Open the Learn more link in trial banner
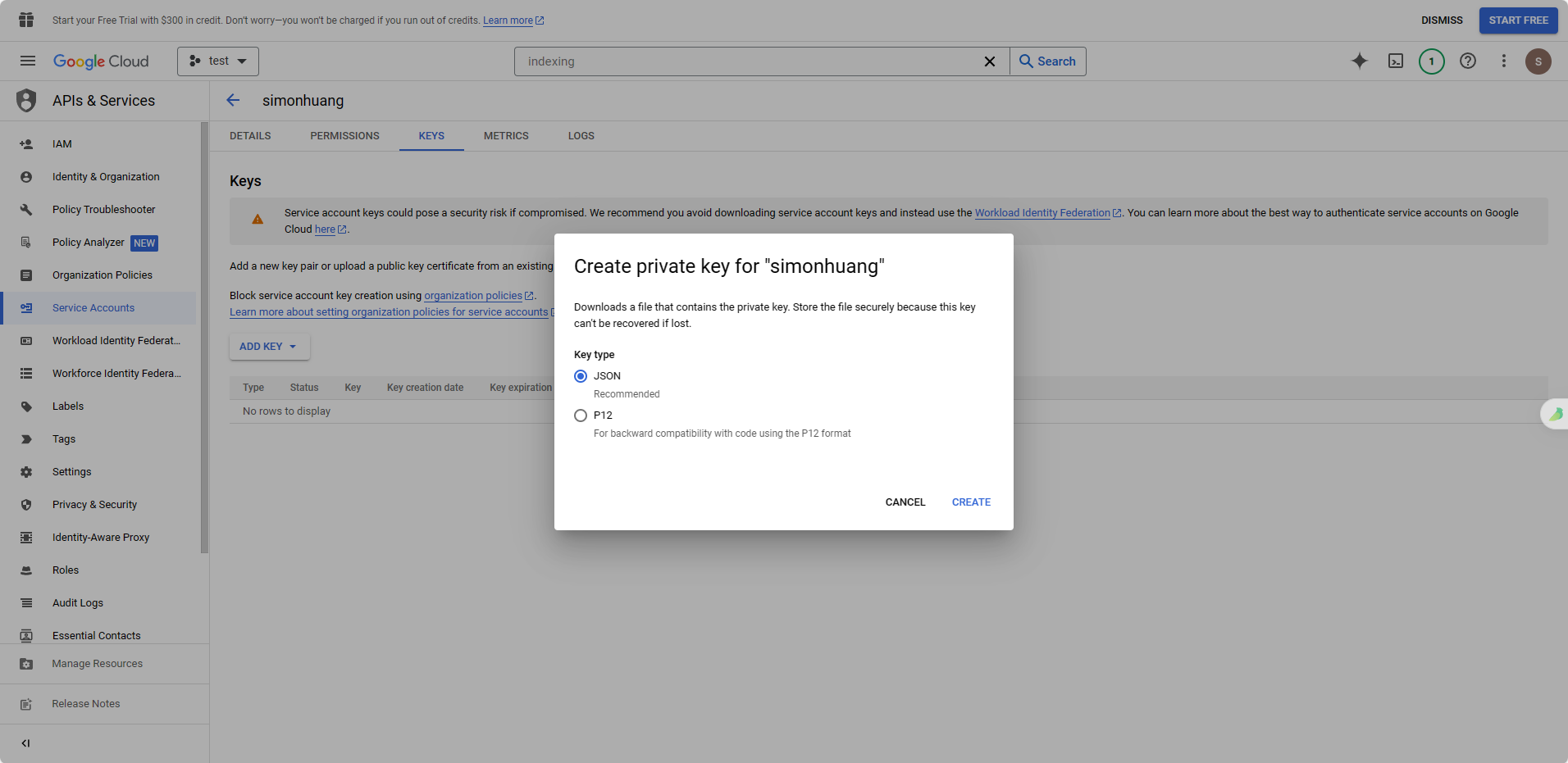This screenshot has height=763, width=1568. (513, 20)
